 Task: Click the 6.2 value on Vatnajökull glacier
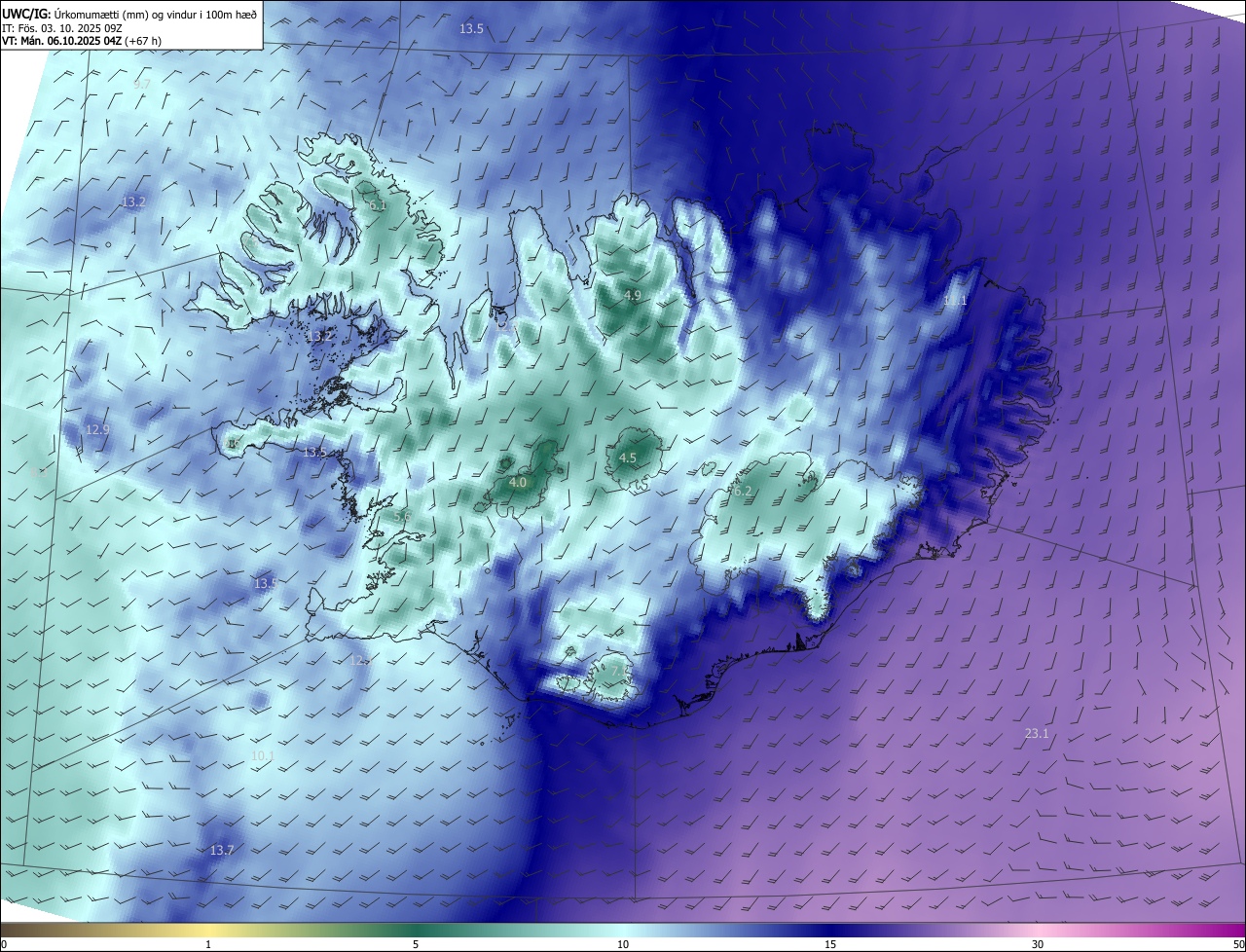coord(742,493)
